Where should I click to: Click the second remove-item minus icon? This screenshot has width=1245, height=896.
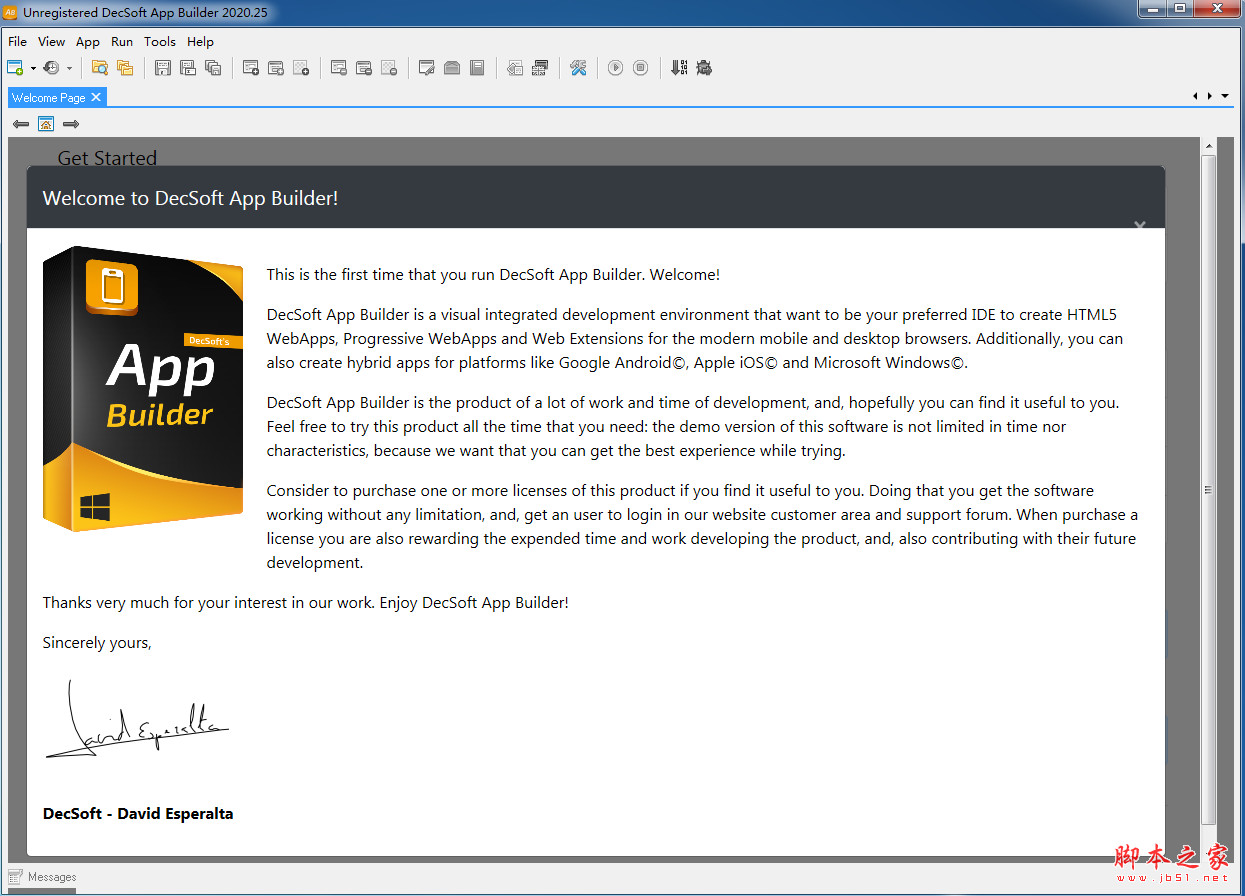coord(364,68)
